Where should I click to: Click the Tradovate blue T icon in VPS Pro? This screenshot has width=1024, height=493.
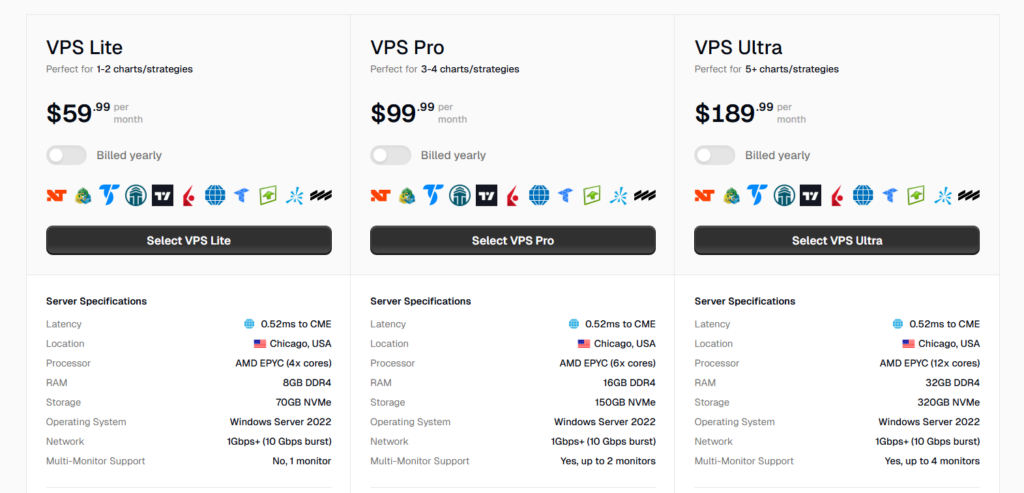(433, 195)
